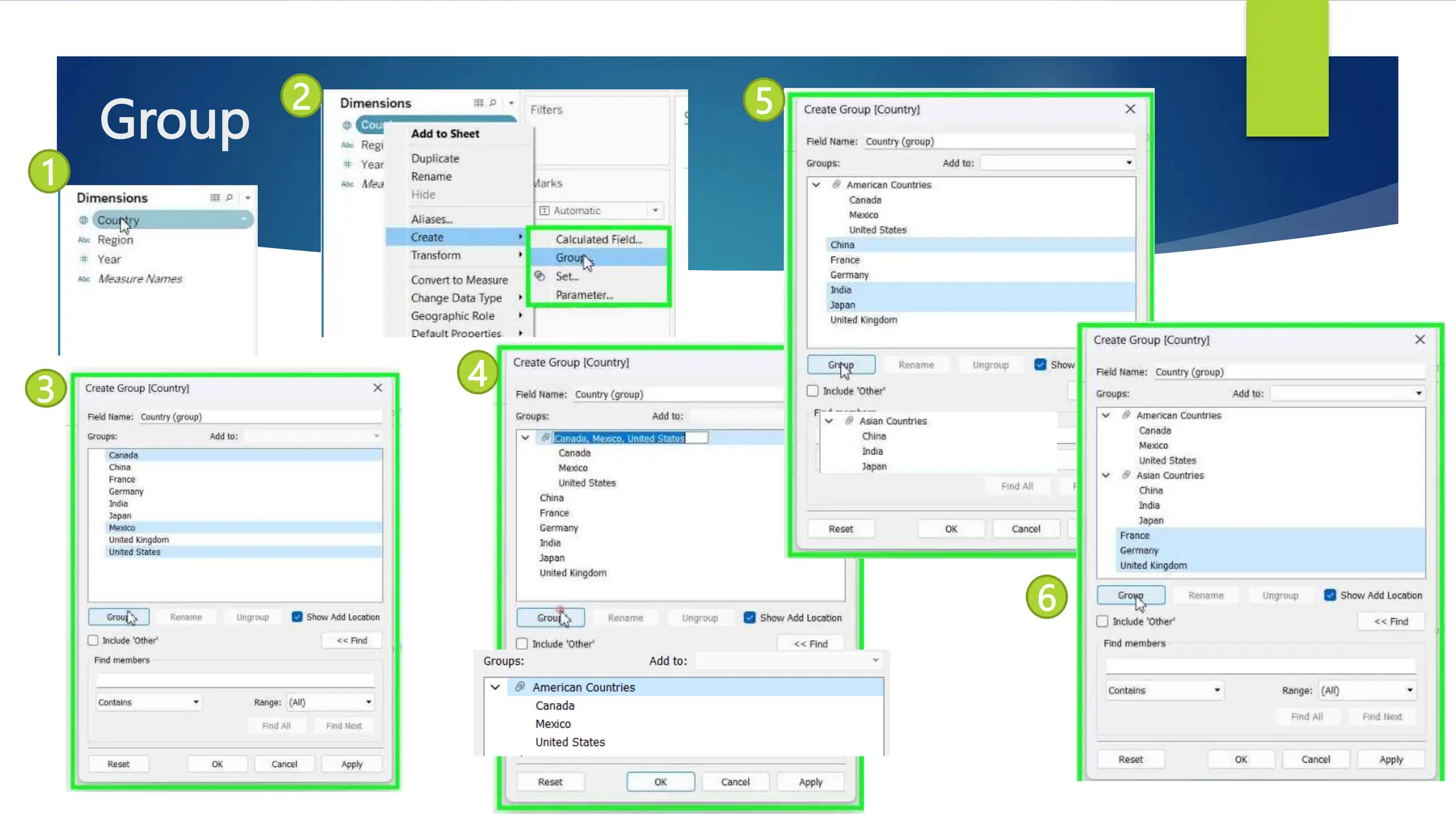
Task: Open Range (All) dropdown in step 6 dialog
Action: (x=1366, y=690)
